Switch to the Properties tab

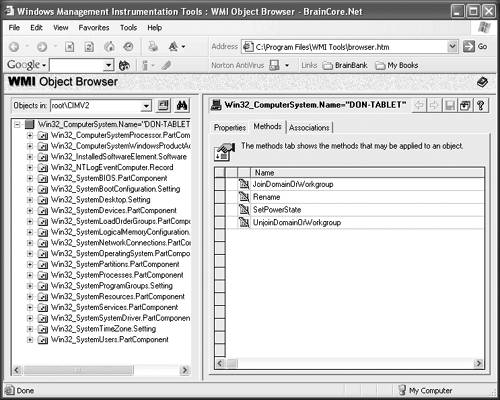(x=230, y=128)
